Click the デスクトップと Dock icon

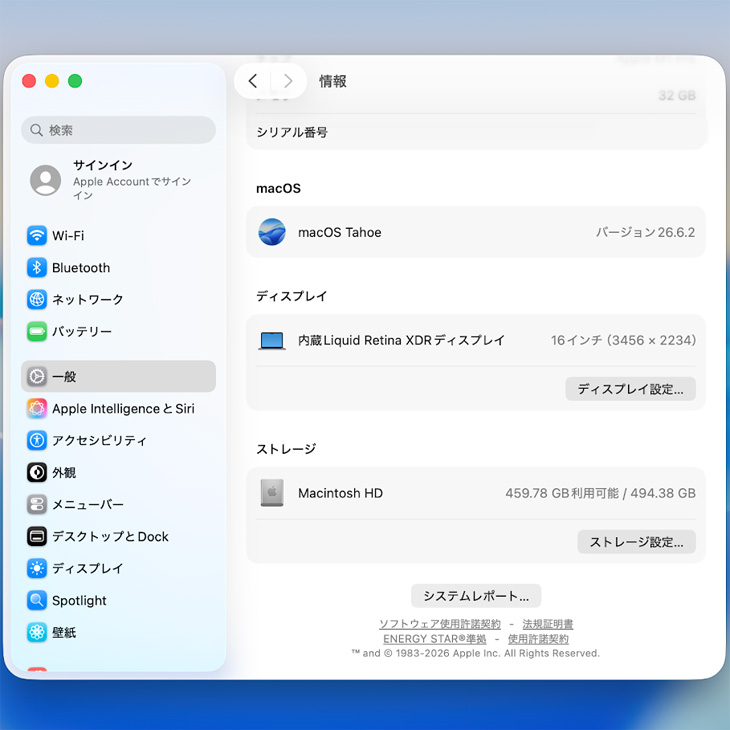(37, 536)
